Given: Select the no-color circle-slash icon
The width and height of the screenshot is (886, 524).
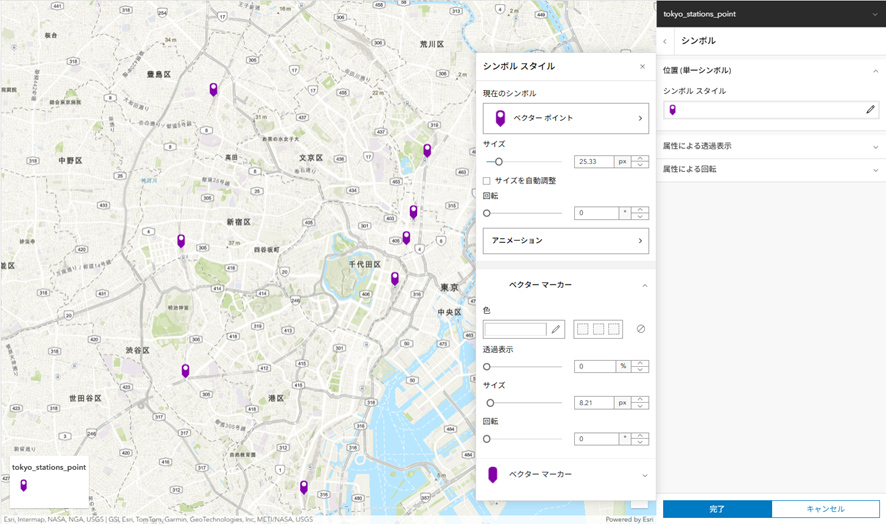Looking at the screenshot, I should (x=641, y=329).
